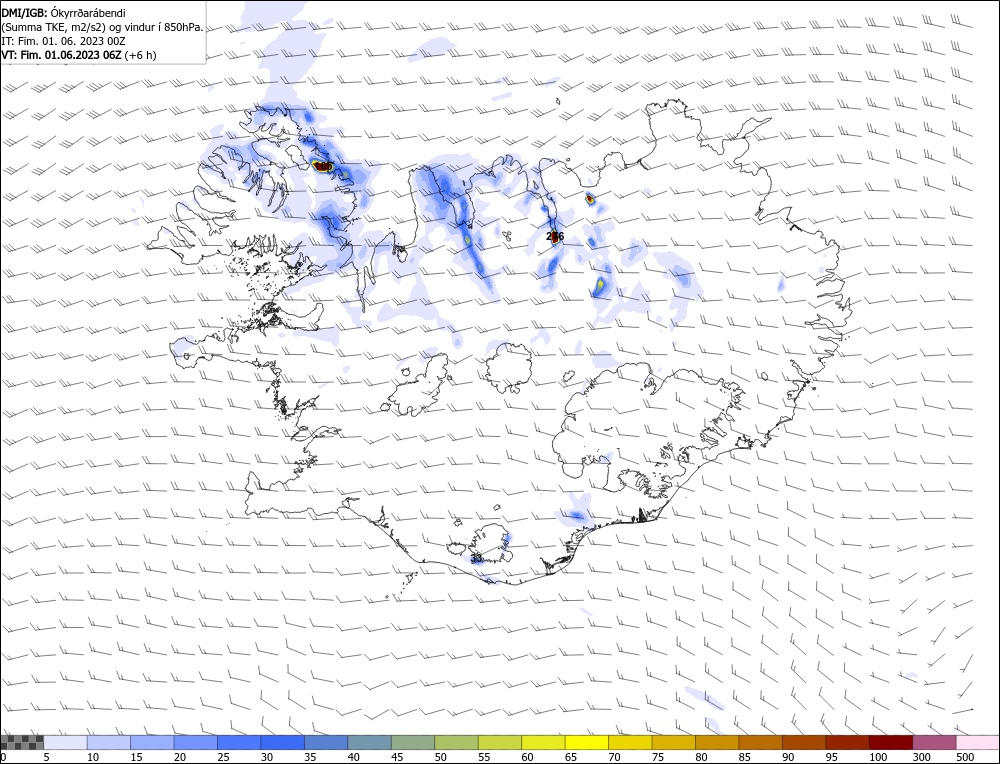The image size is (1000, 764).
Task: Click the legend scale label '45'
Action: click(397, 757)
